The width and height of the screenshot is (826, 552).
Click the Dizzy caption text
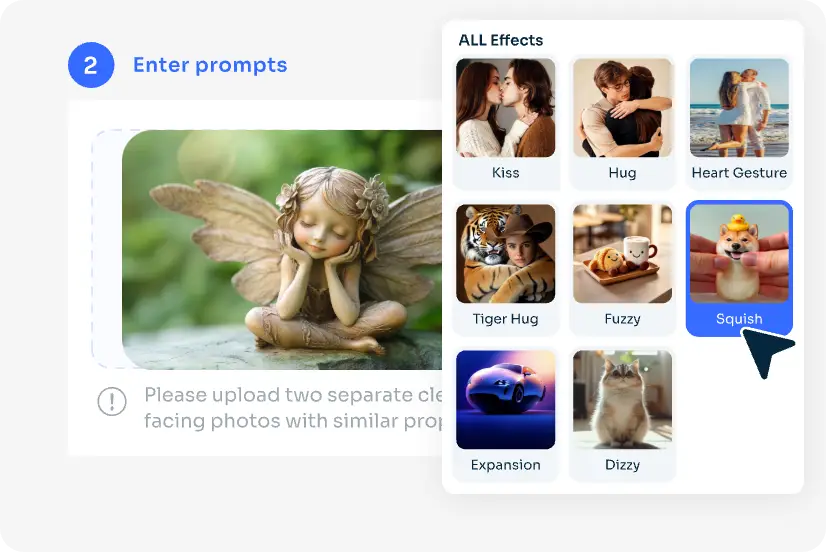[x=622, y=465]
